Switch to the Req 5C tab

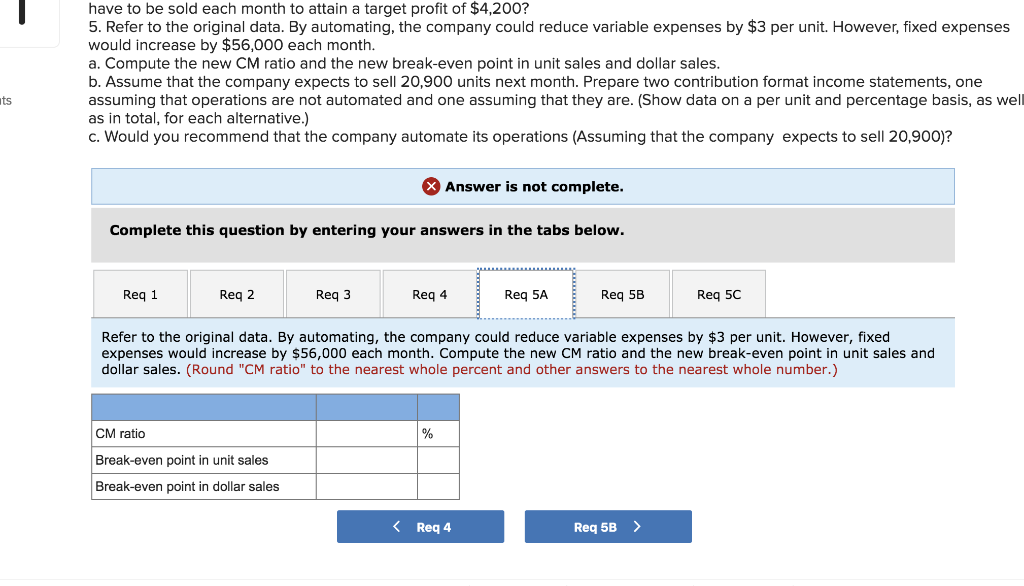click(719, 293)
